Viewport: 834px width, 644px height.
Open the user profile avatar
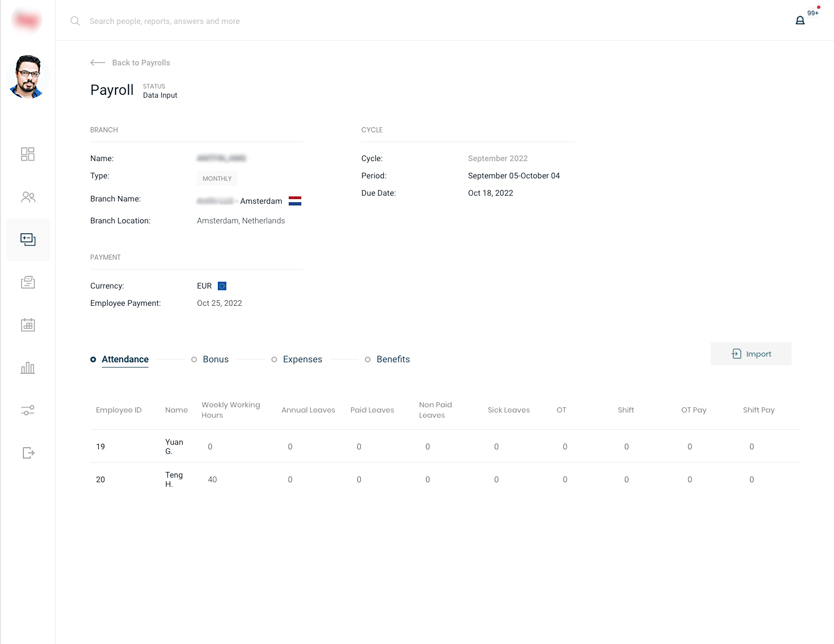click(27, 77)
